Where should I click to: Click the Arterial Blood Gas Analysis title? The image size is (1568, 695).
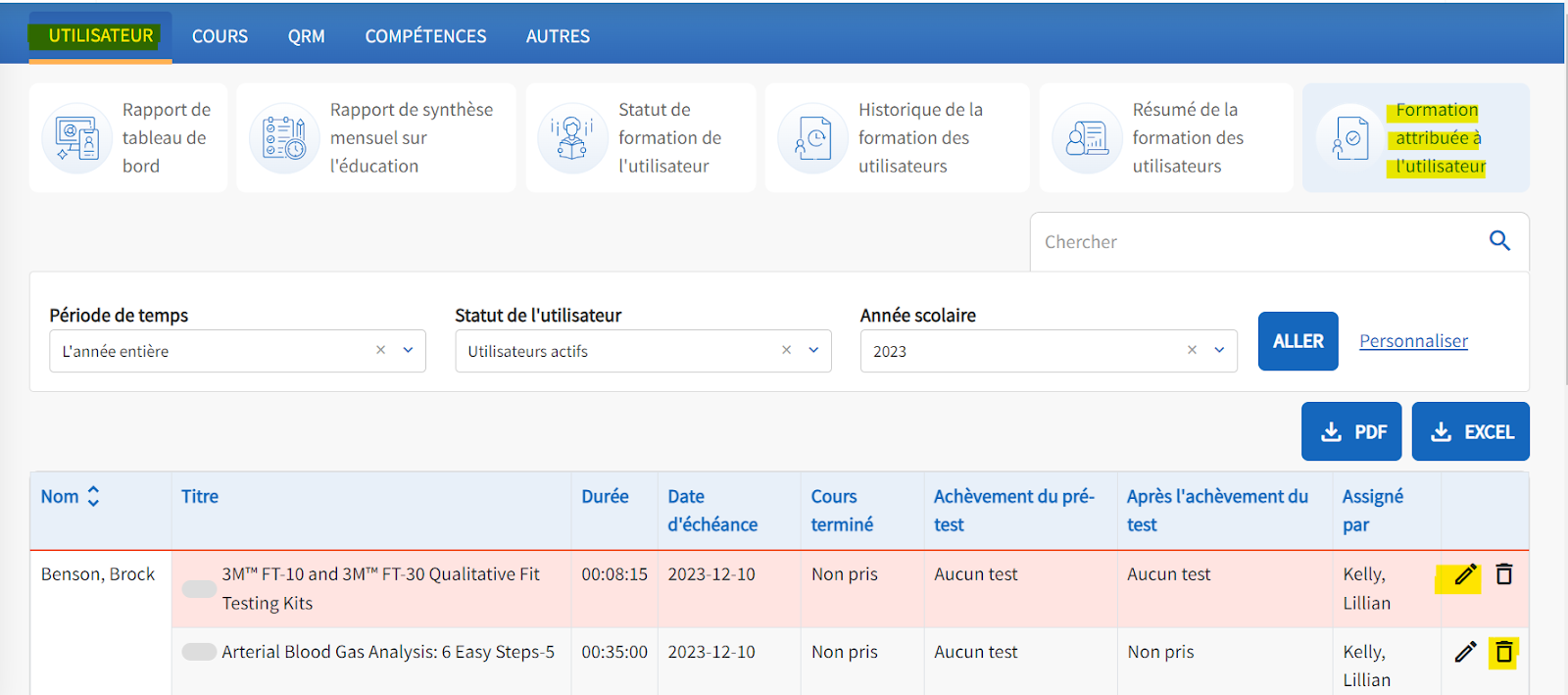pos(388,652)
